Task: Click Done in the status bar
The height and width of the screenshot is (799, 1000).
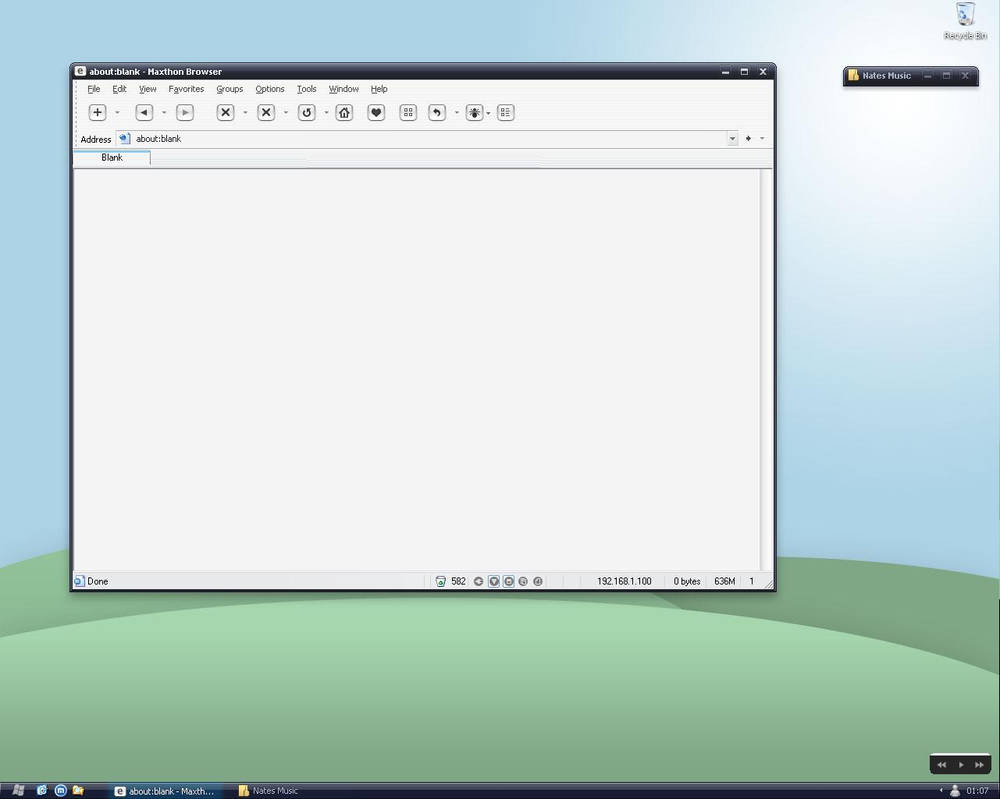Action: (96, 581)
